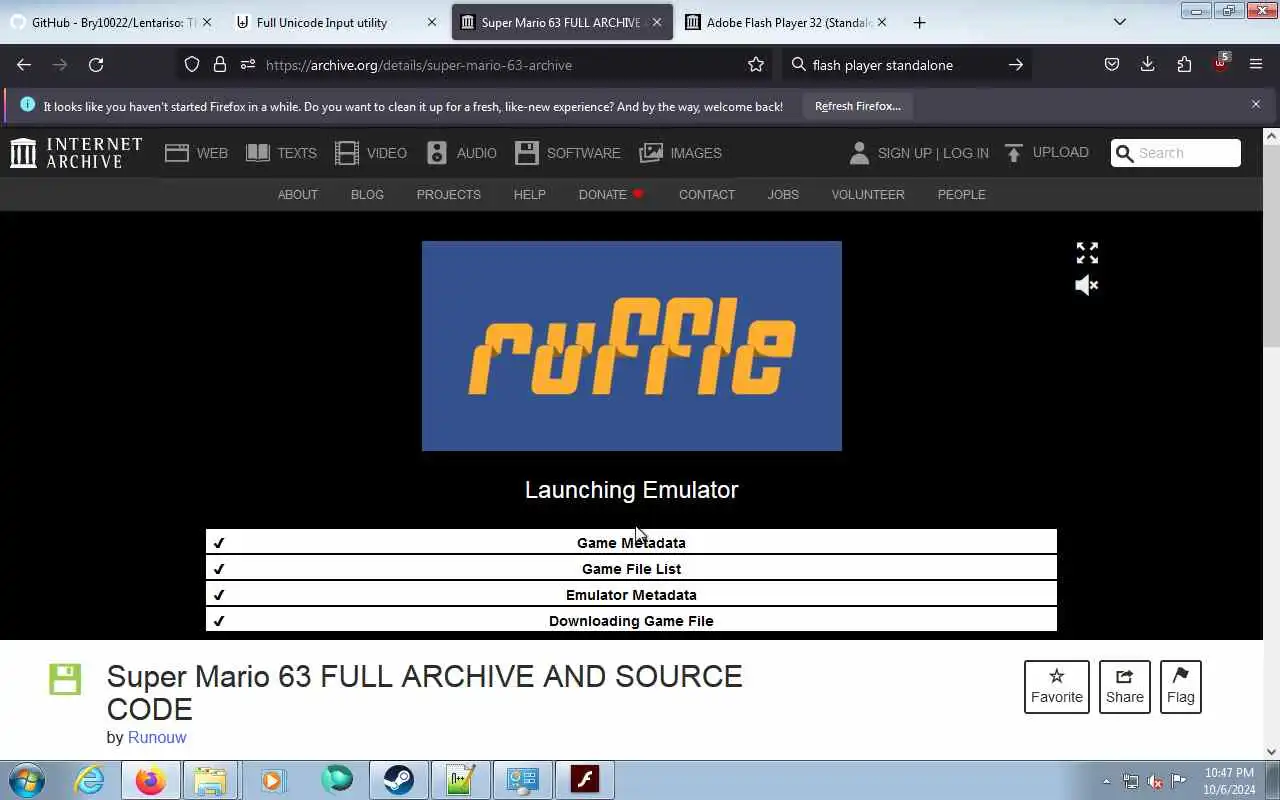Screen dimensions: 1280x800
Task: Click the browser back arrow
Action: (x=24, y=65)
